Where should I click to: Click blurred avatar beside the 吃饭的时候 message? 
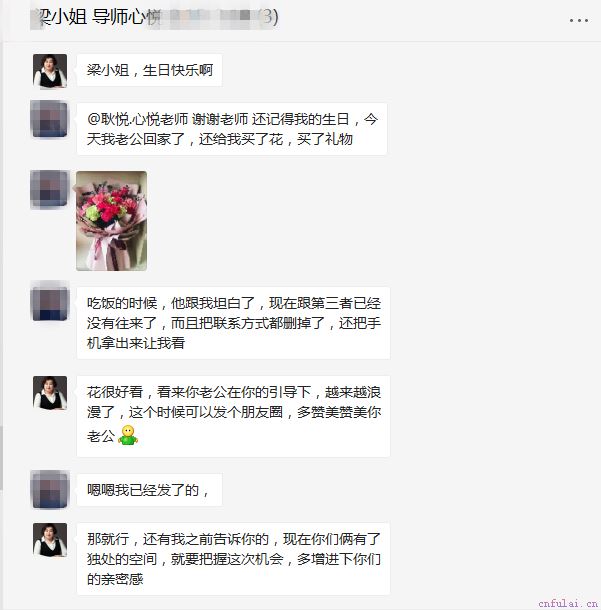tap(49, 302)
